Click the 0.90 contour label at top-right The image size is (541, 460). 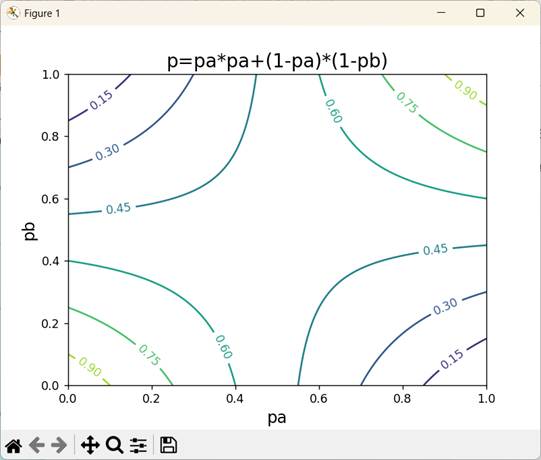[x=466, y=90]
